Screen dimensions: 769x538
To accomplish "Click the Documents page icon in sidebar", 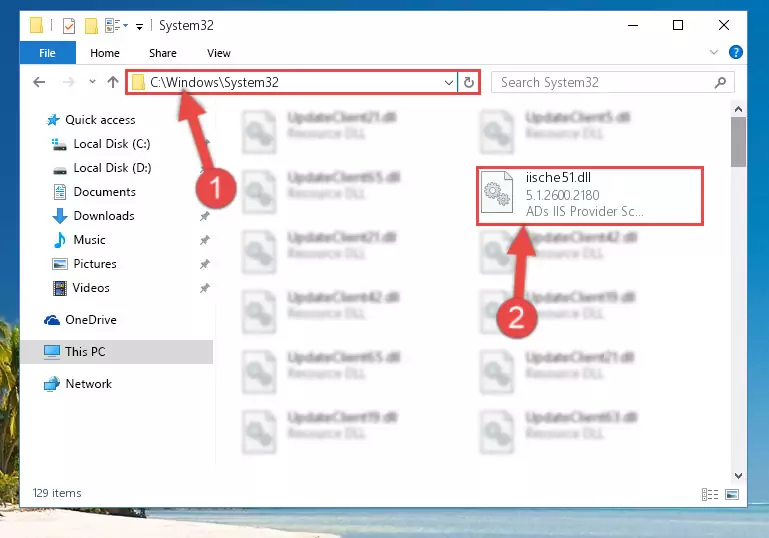I will point(60,192).
